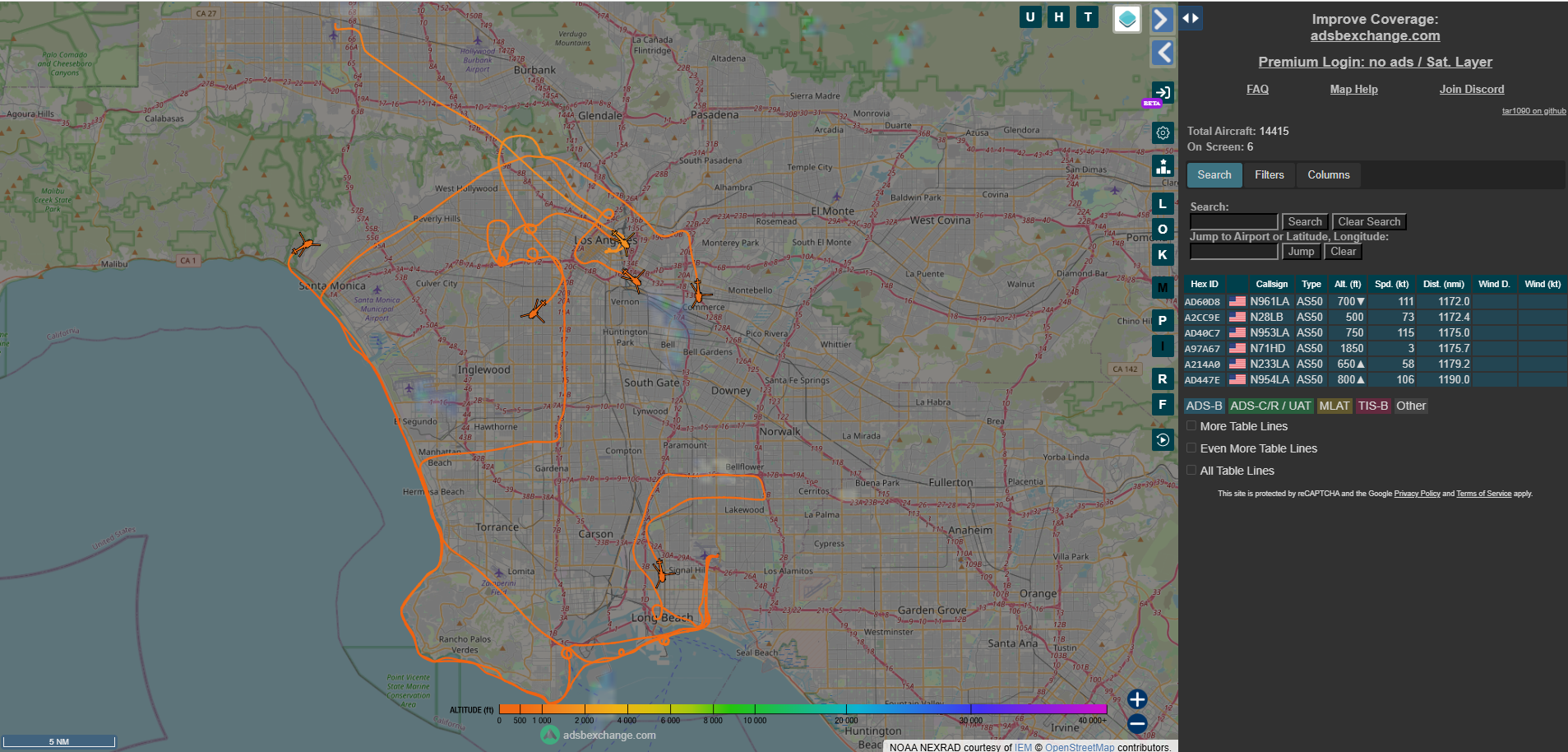Click the beta login arrow icon

tap(1163, 92)
